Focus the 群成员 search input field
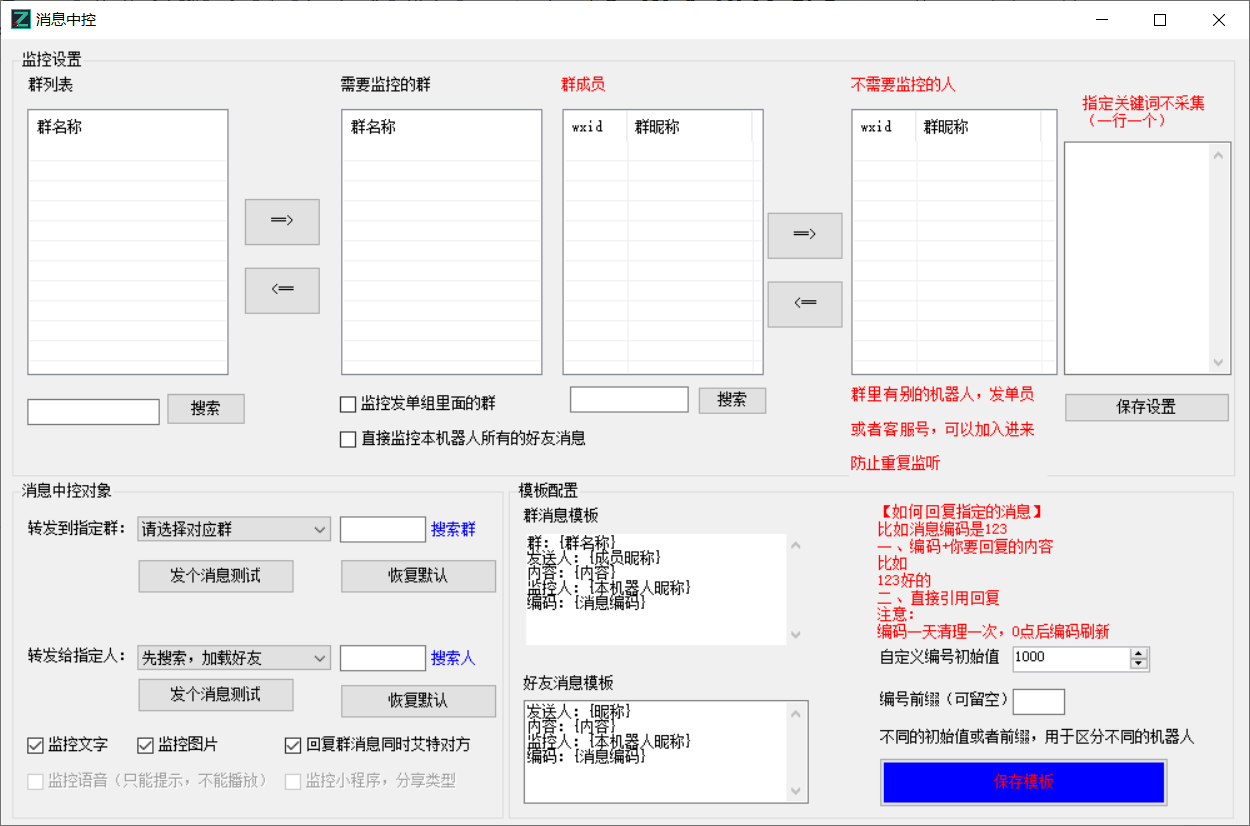 629,399
